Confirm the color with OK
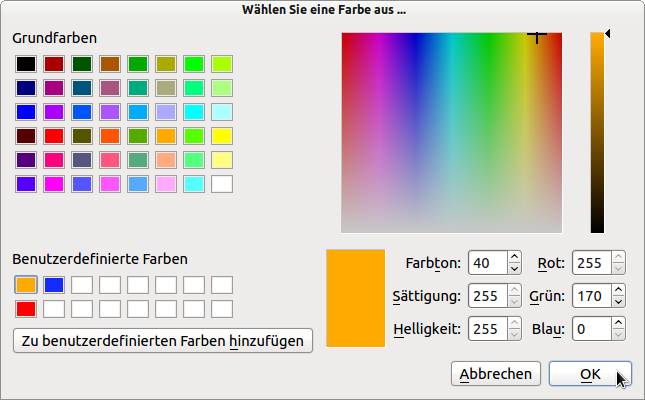 click(590, 373)
